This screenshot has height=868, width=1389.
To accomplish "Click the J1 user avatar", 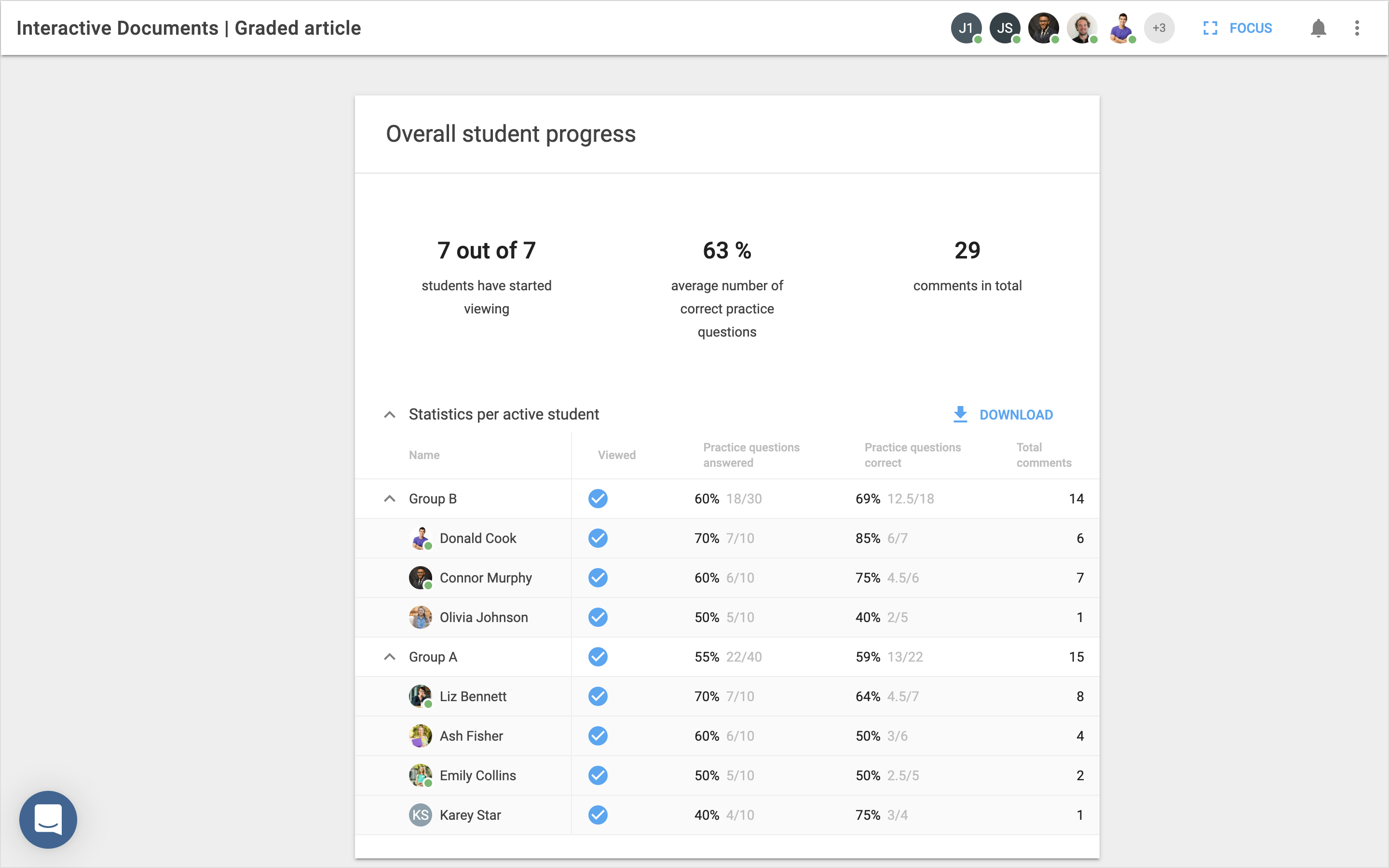I will pos(966,28).
